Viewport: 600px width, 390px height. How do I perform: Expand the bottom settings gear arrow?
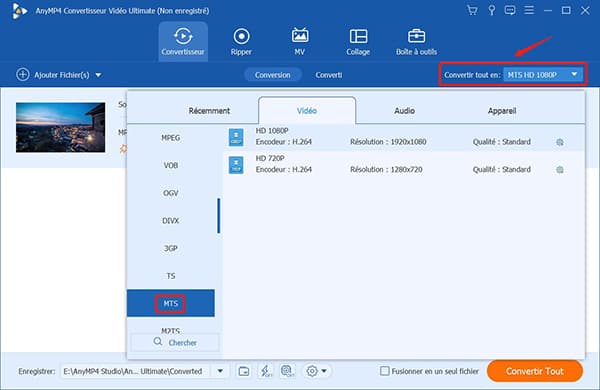pos(324,371)
